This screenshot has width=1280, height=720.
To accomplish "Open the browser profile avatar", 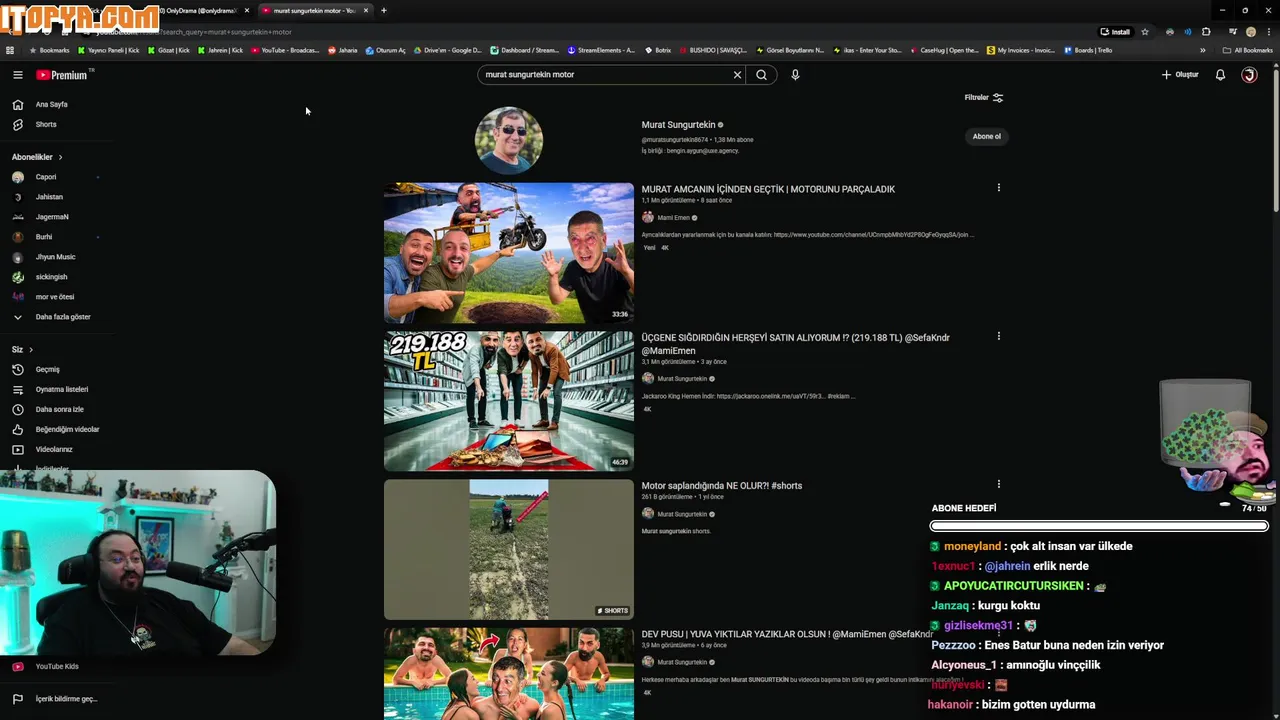I will coord(1251,32).
